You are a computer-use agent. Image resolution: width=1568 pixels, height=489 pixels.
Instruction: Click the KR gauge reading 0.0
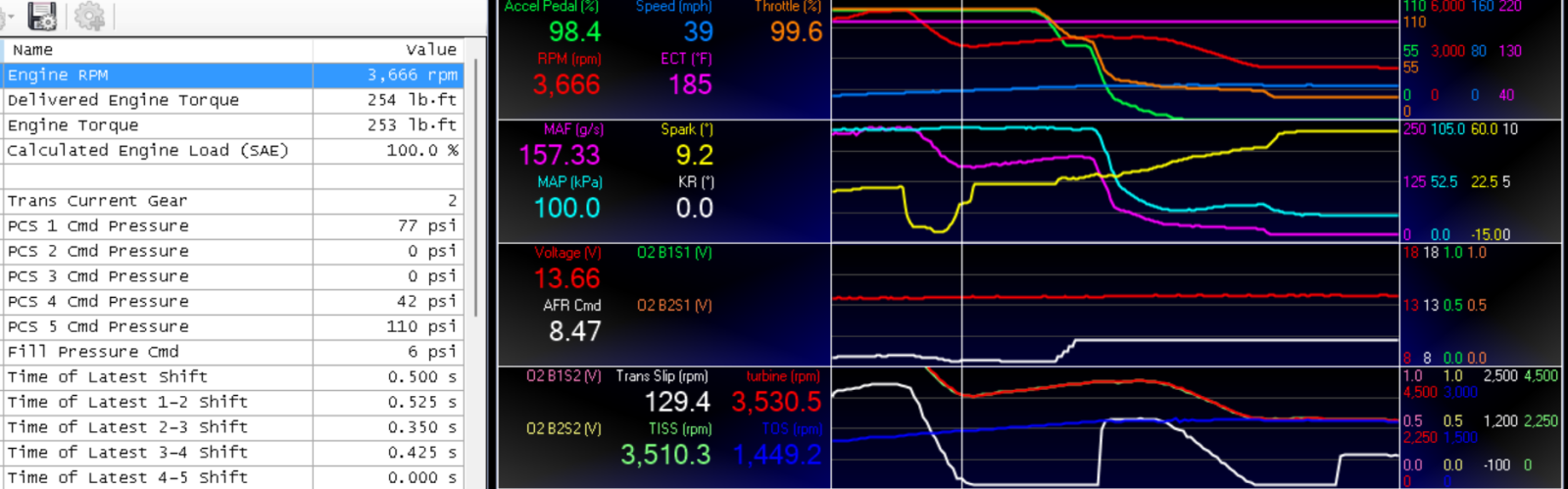(x=695, y=208)
